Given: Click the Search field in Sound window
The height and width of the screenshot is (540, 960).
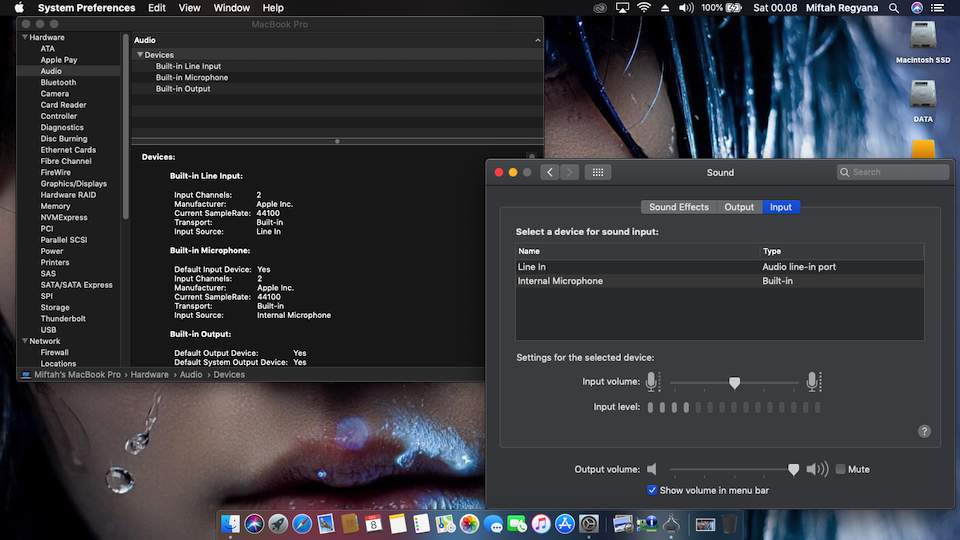Looking at the screenshot, I should click(x=893, y=172).
